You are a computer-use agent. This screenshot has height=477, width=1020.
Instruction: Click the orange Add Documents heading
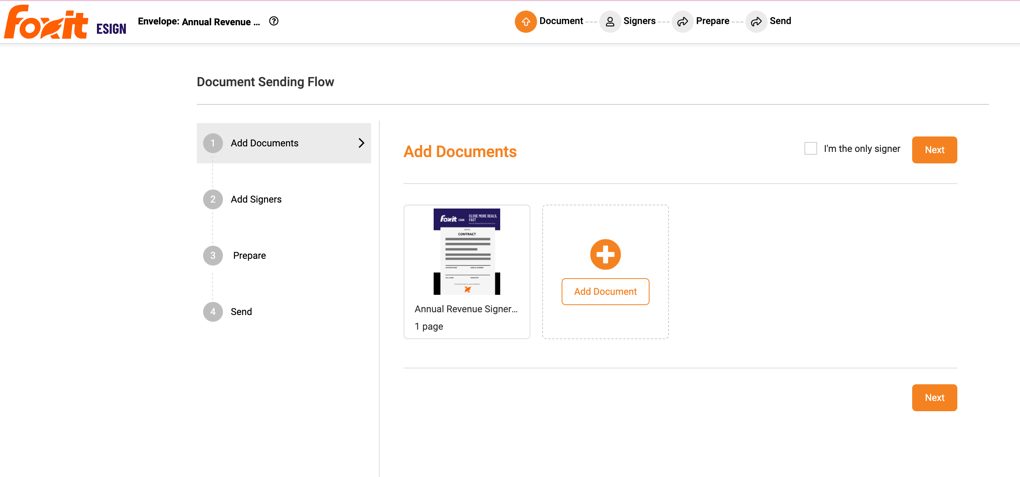460,152
